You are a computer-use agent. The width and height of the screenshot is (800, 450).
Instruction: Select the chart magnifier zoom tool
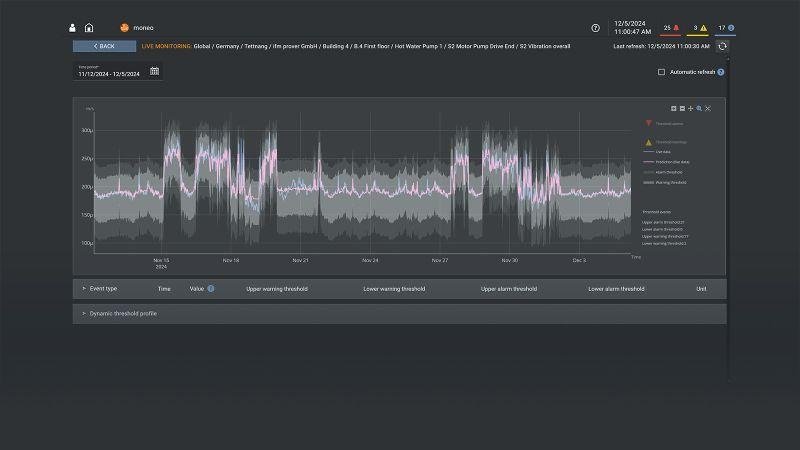(699, 109)
